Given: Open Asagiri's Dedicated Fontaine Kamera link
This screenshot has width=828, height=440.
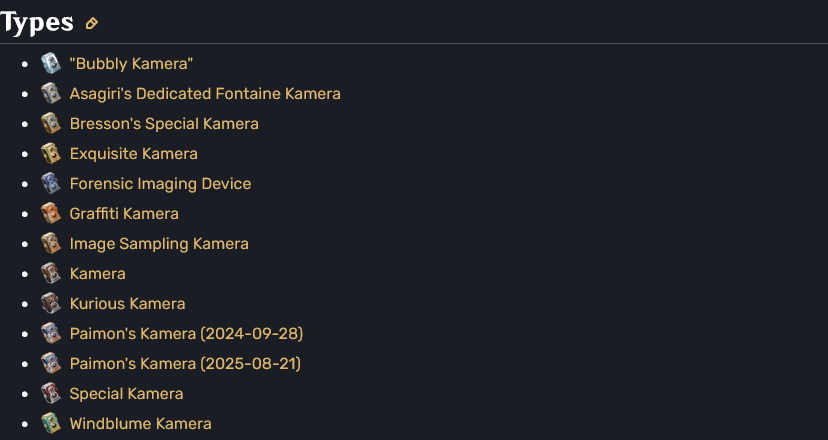Looking at the screenshot, I should (x=205, y=93).
